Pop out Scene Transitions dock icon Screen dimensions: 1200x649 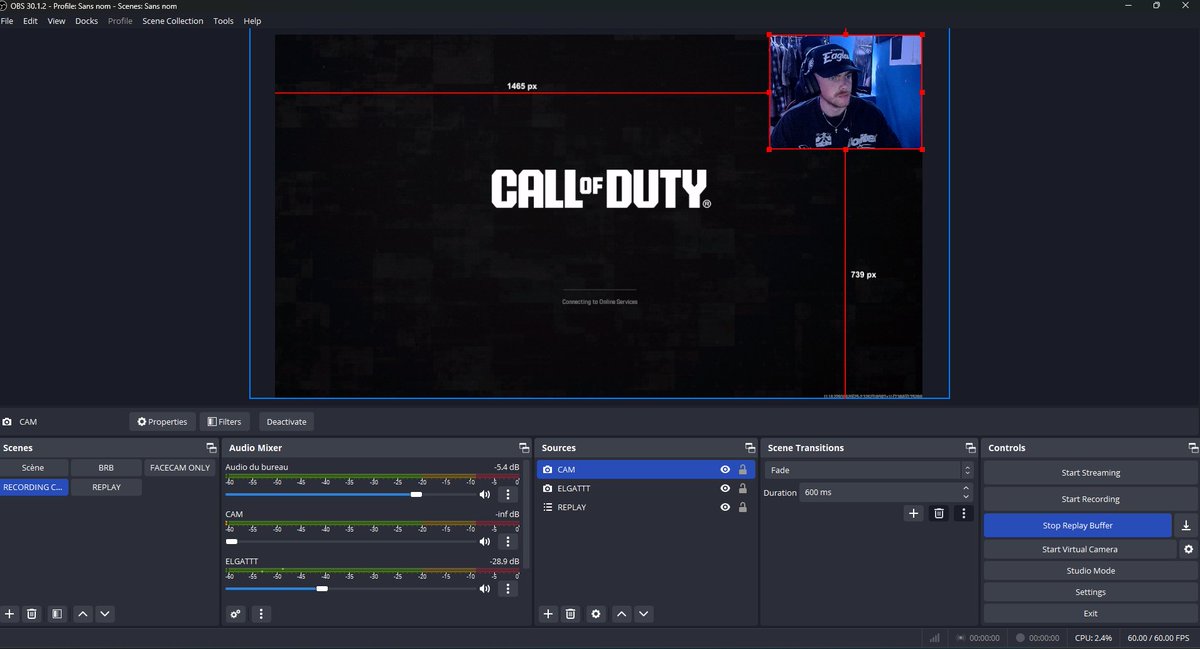pyautogui.click(x=970, y=448)
